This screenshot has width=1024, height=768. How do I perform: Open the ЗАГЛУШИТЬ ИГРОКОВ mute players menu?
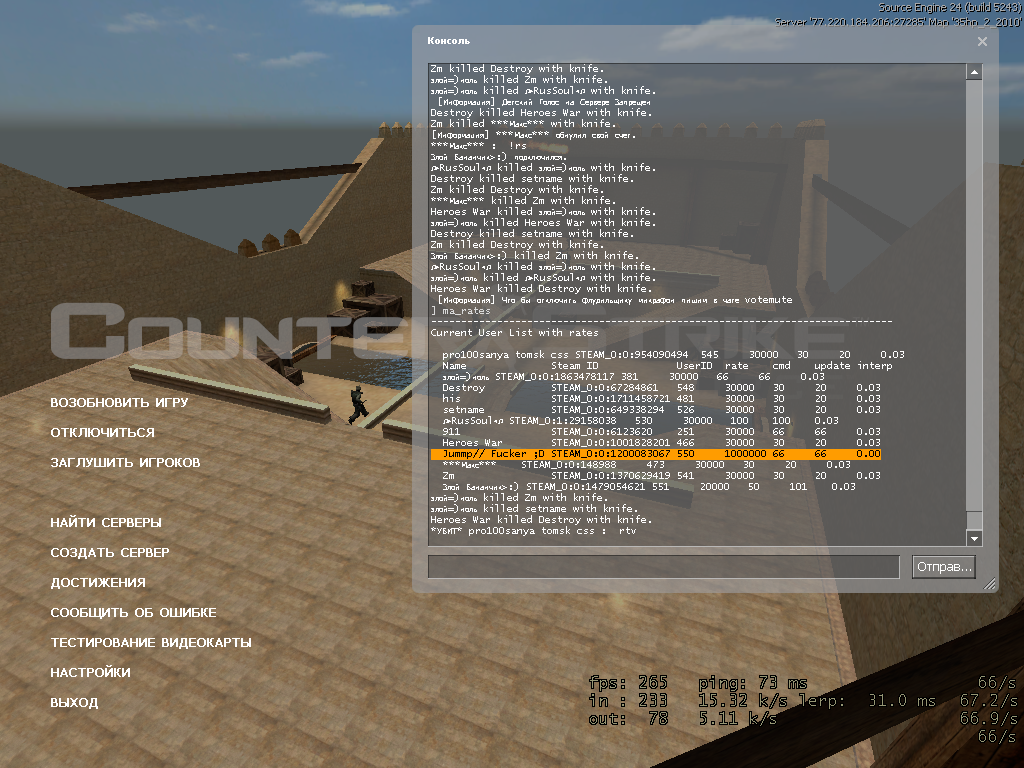click(125, 462)
